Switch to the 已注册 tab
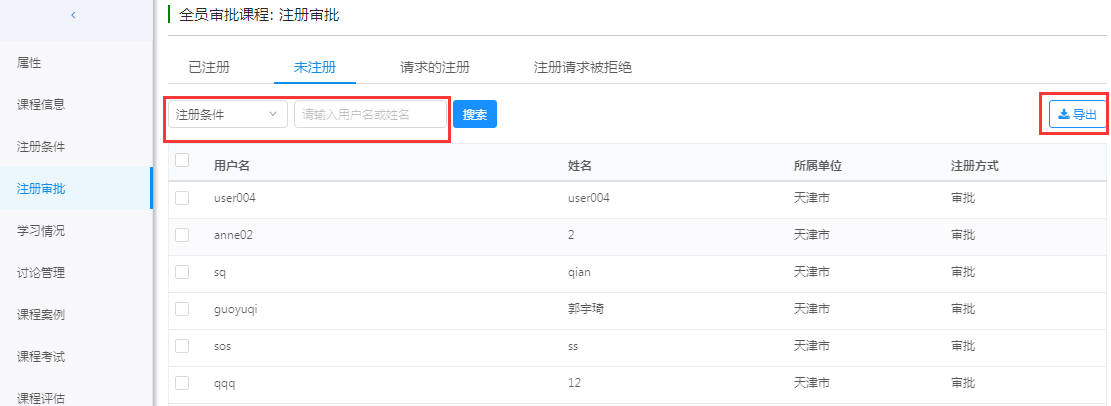Screen dimensions: 1111x406 coord(209,67)
